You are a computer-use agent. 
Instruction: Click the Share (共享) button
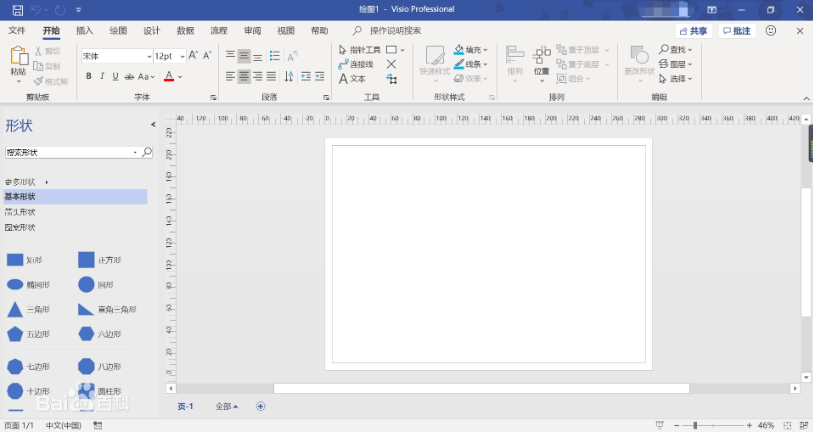[x=692, y=31]
